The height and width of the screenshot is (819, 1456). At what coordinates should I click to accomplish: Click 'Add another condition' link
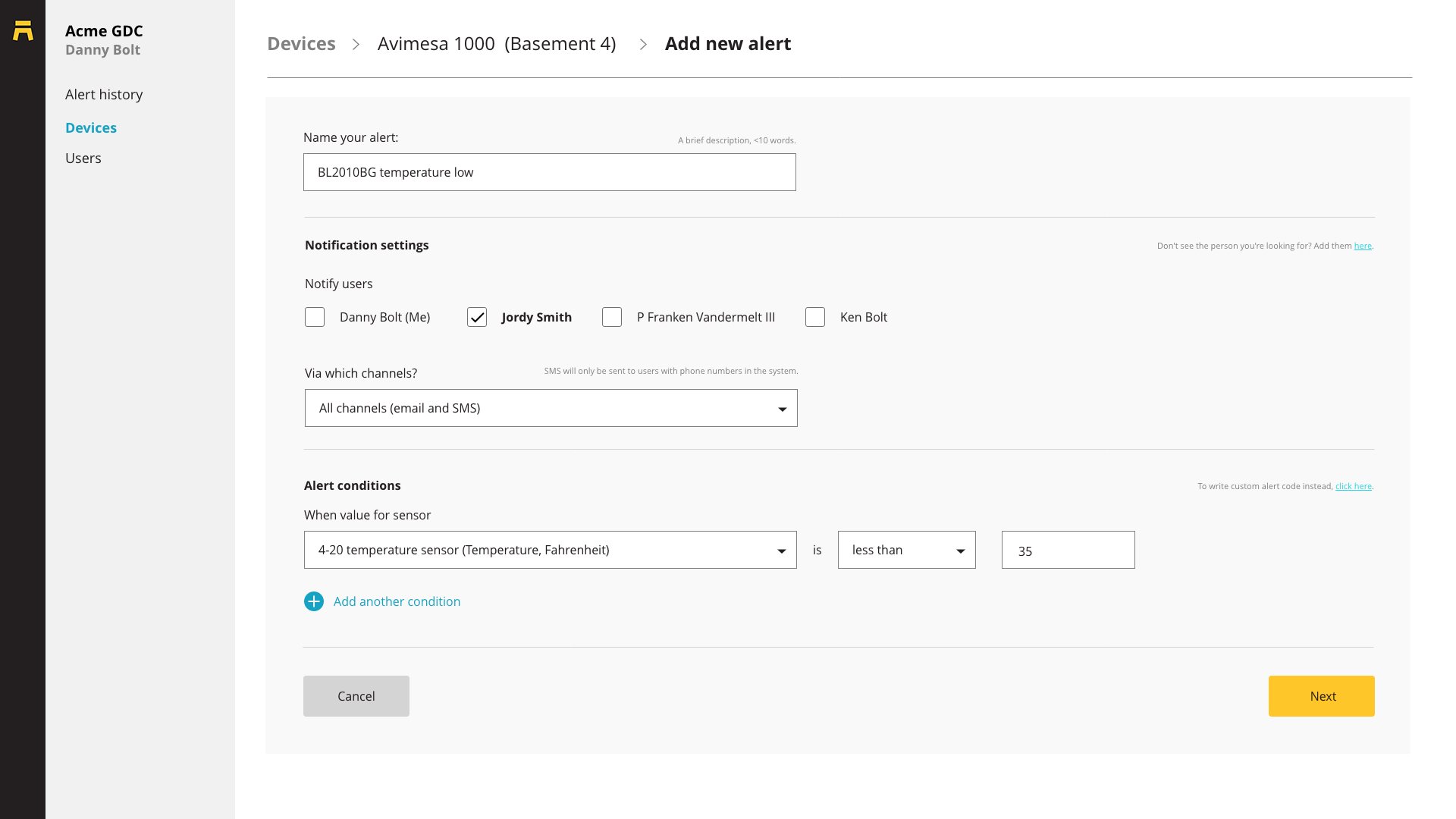[x=397, y=601]
